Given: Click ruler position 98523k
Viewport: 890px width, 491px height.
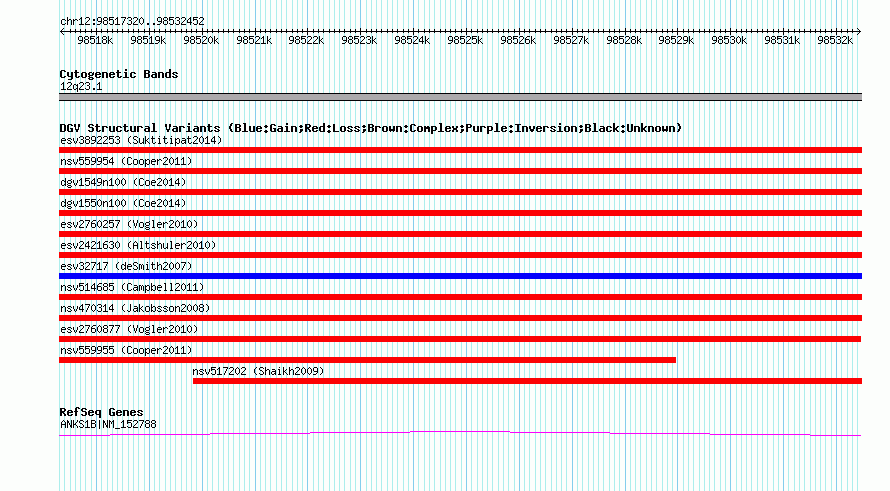Looking at the screenshot, I should [x=359, y=40].
